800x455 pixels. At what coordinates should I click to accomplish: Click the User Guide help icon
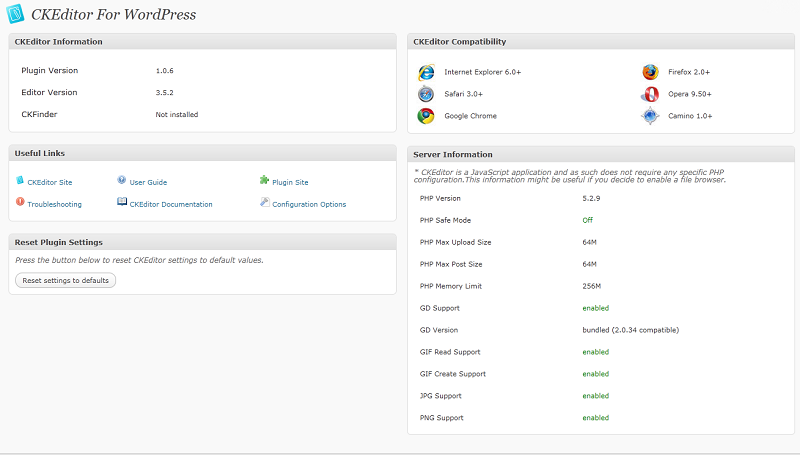click(x=122, y=181)
